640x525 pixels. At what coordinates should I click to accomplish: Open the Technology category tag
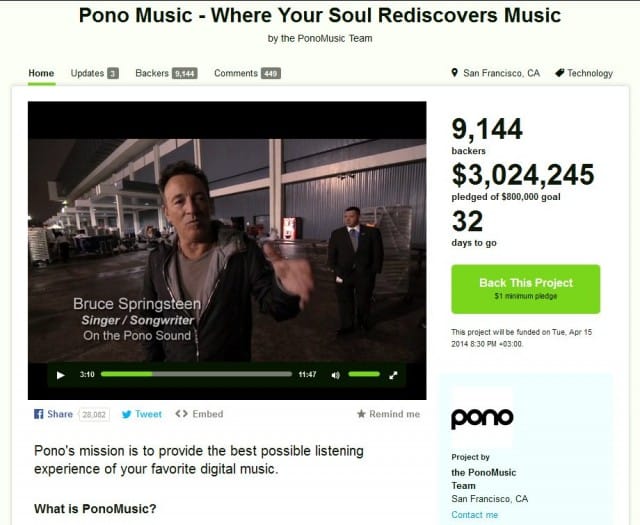584,73
